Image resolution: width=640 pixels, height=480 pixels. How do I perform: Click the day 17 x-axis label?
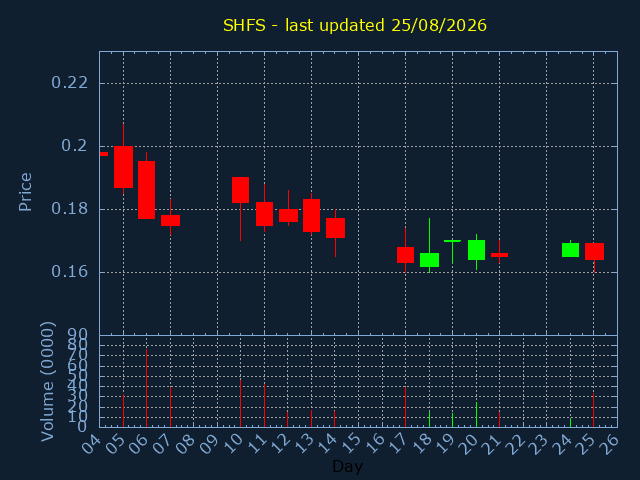[x=398, y=444]
